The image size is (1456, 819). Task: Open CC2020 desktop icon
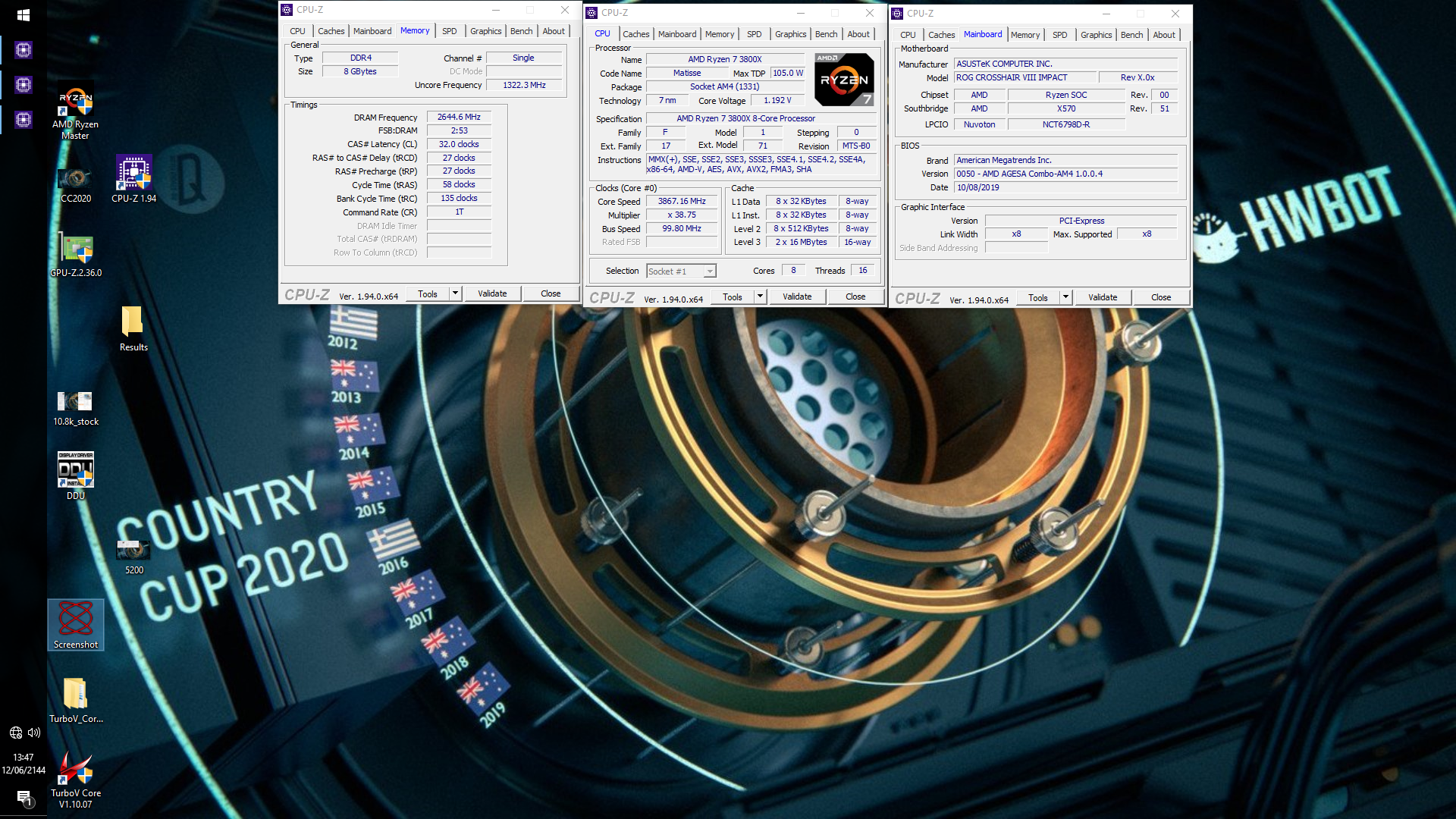tap(75, 184)
